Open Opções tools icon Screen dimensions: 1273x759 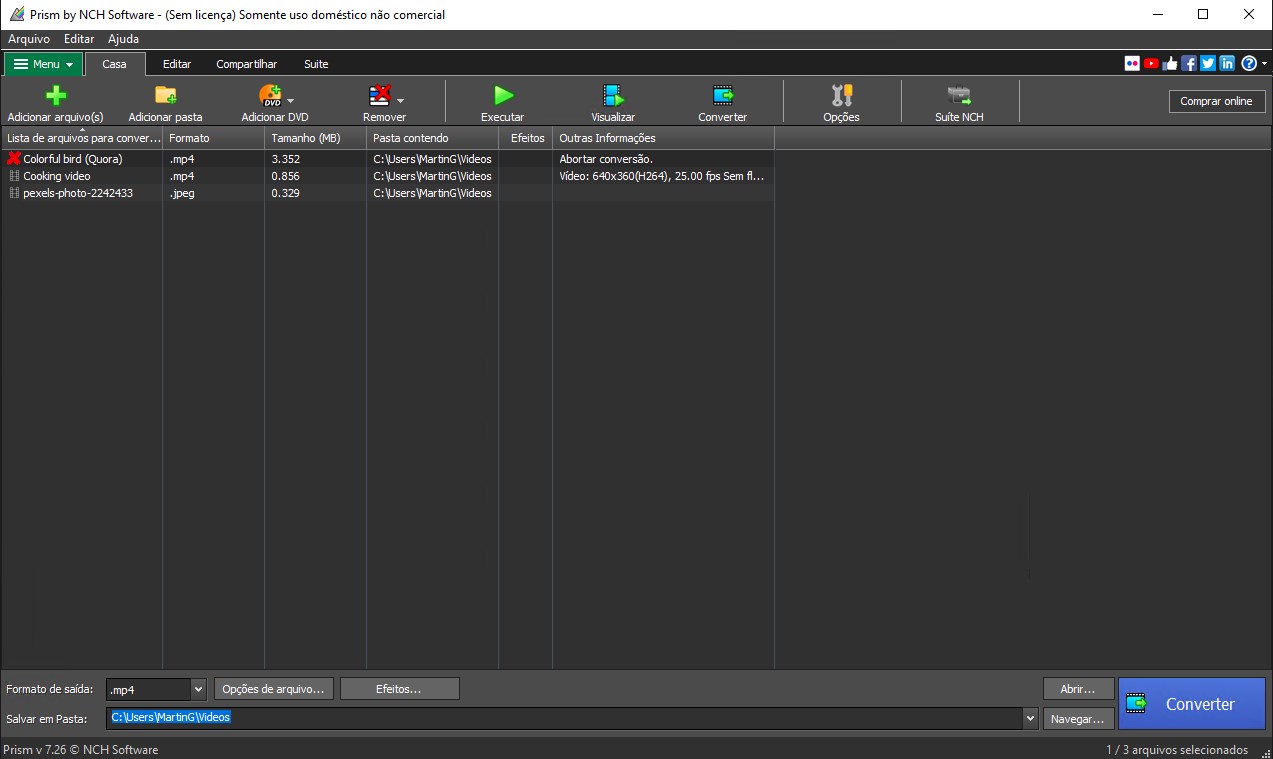842,96
